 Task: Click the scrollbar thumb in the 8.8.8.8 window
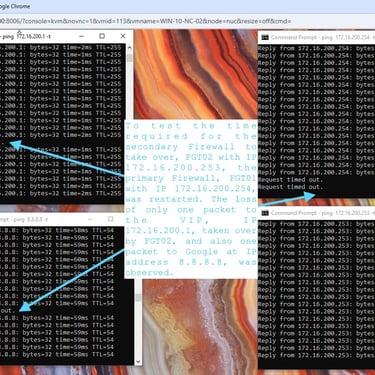click(138, 297)
